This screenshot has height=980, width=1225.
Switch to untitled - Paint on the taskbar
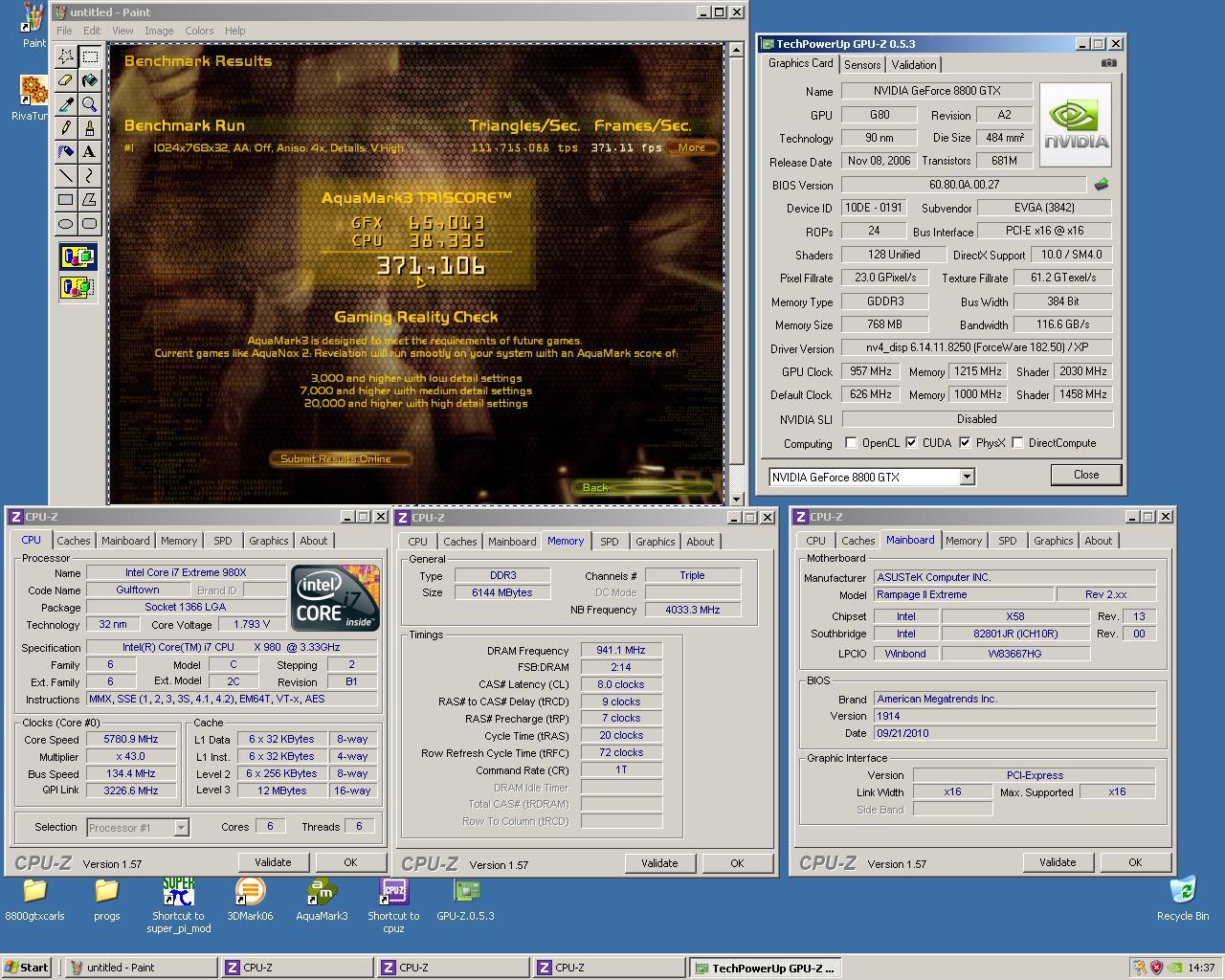(x=141, y=968)
